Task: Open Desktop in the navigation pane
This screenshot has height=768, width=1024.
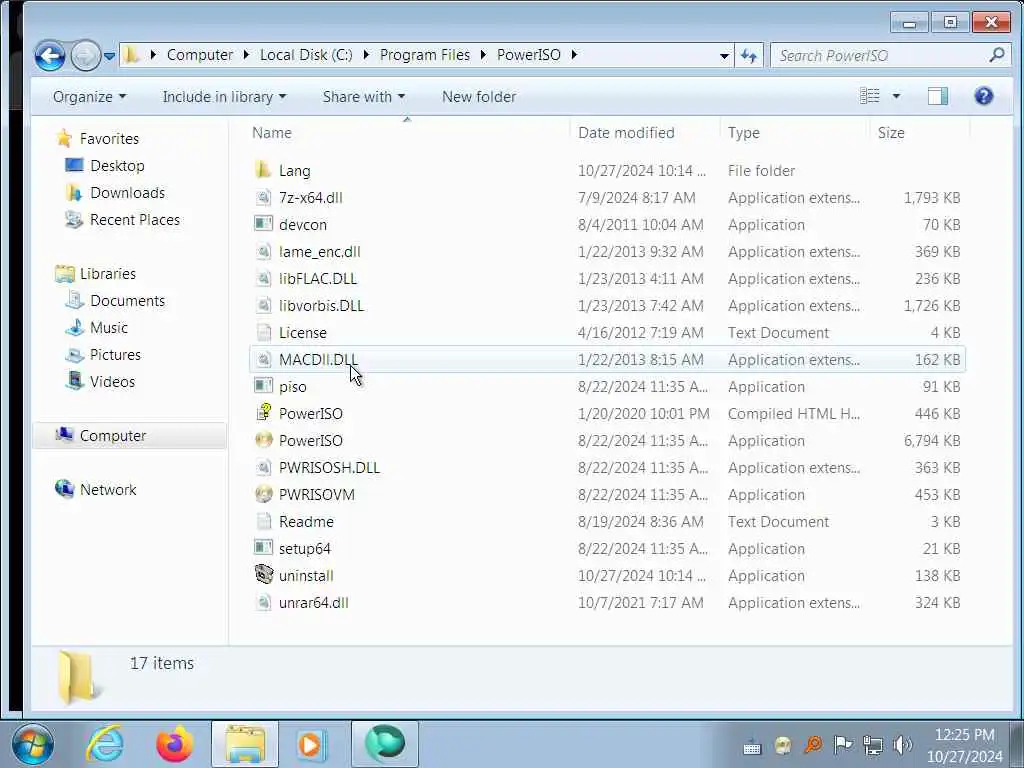Action: tap(117, 166)
